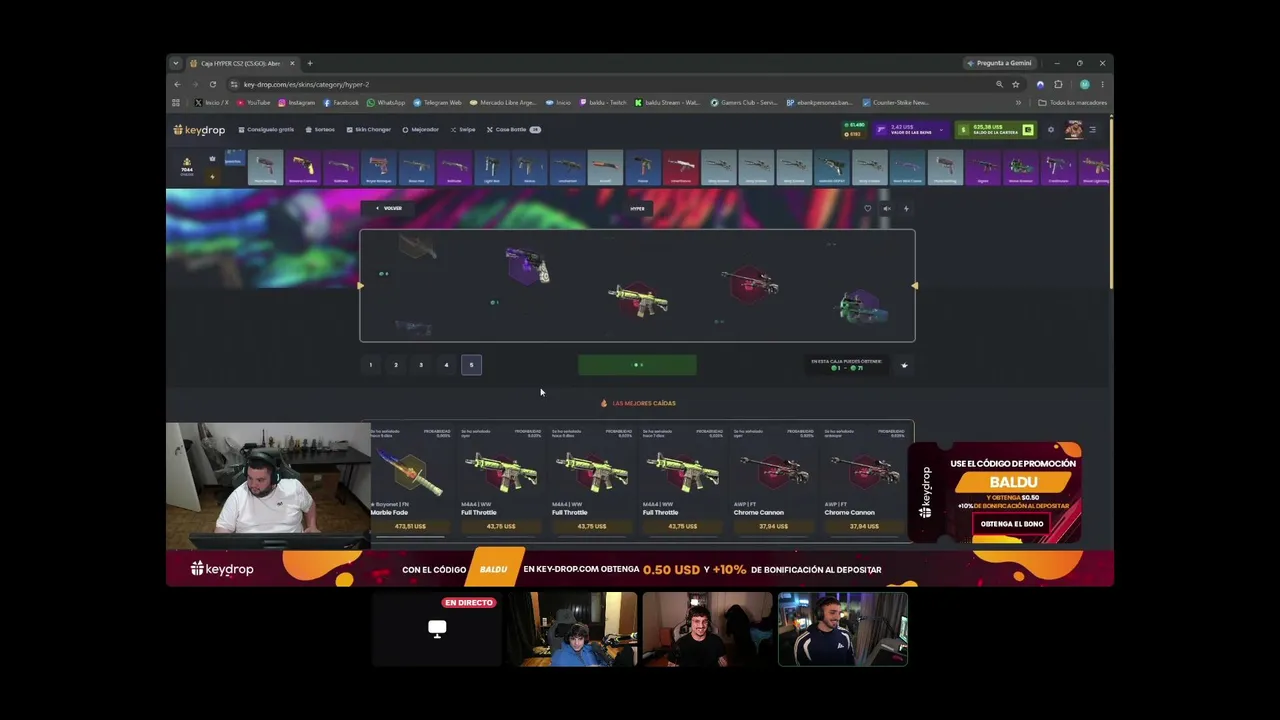Open the baldu - Twitch bookmark
Viewport: 1280px width, 720px height.
click(602, 103)
